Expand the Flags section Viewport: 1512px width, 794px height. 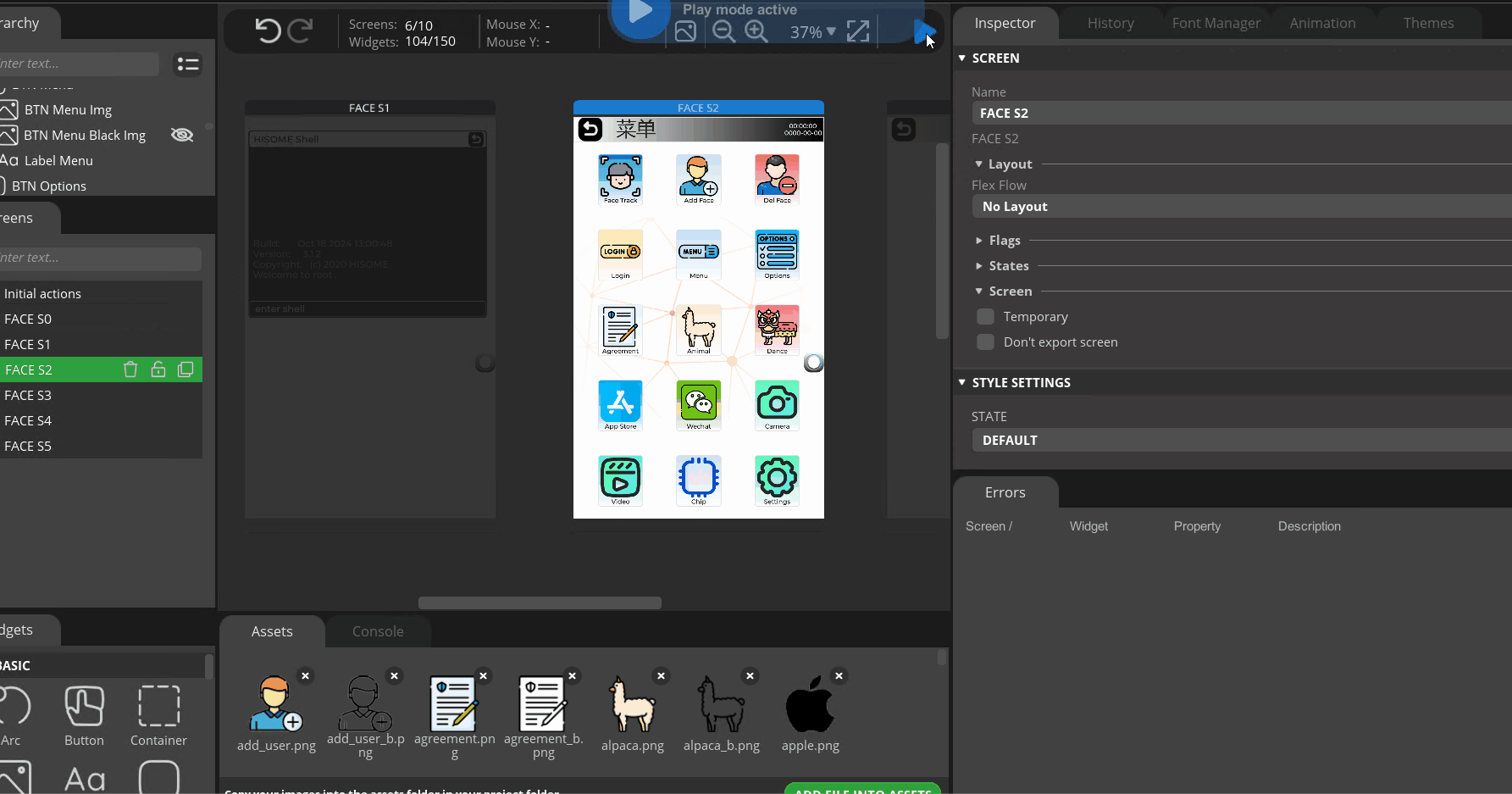(x=980, y=240)
